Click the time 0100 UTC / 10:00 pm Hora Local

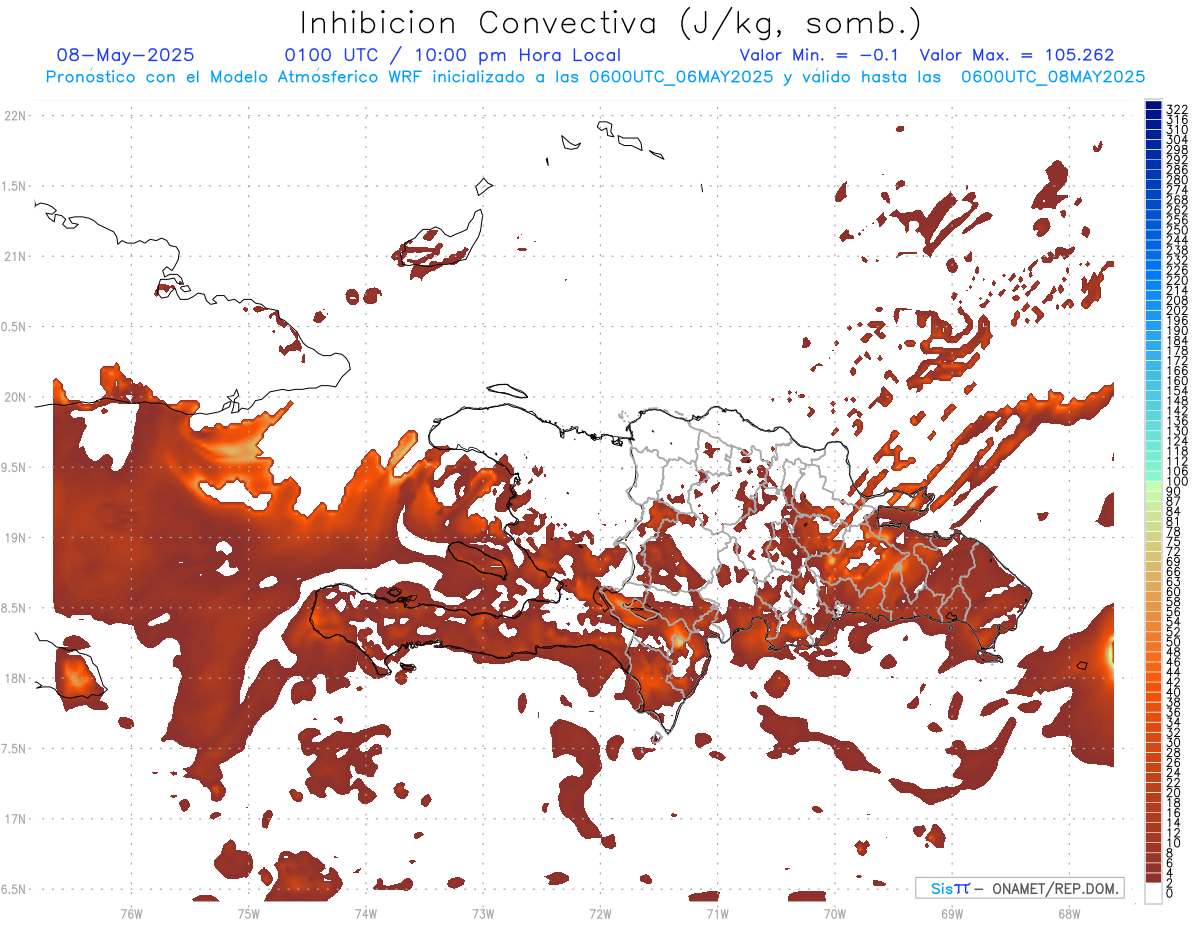point(453,55)
